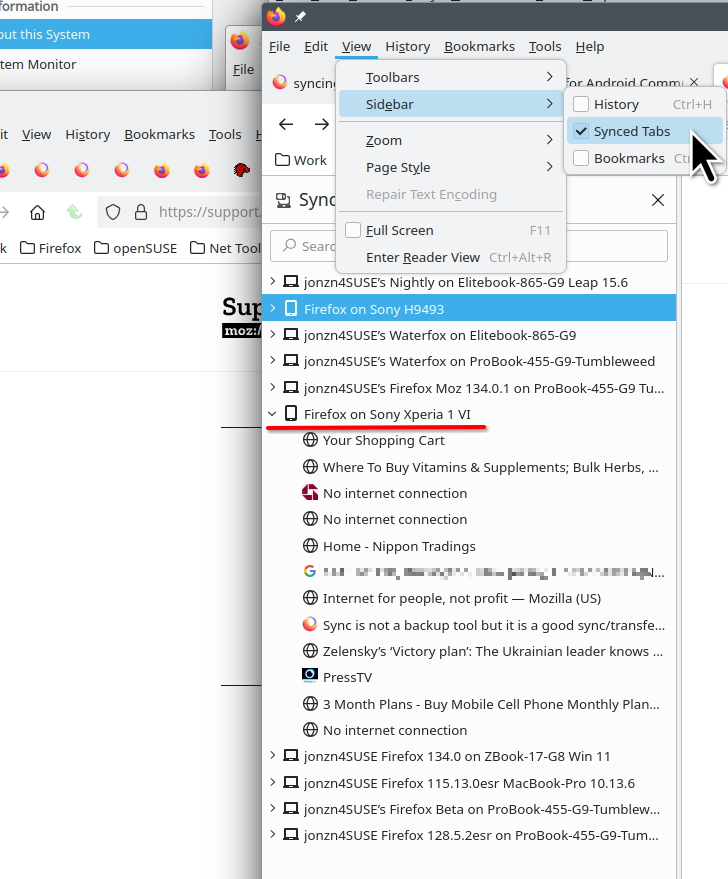
Task: Expand Firefox 115.13.0esr MacBook-Pro 10.13.6
Action: (x=272, y=782)
